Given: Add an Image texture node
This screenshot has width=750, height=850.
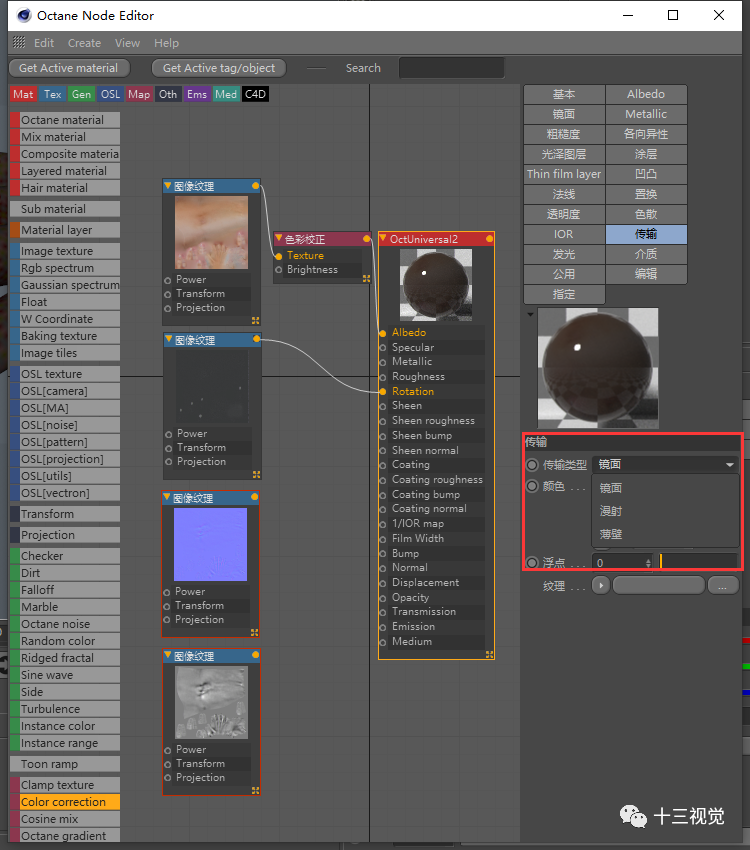Looking at the screenshot, I should pos(65,251).
